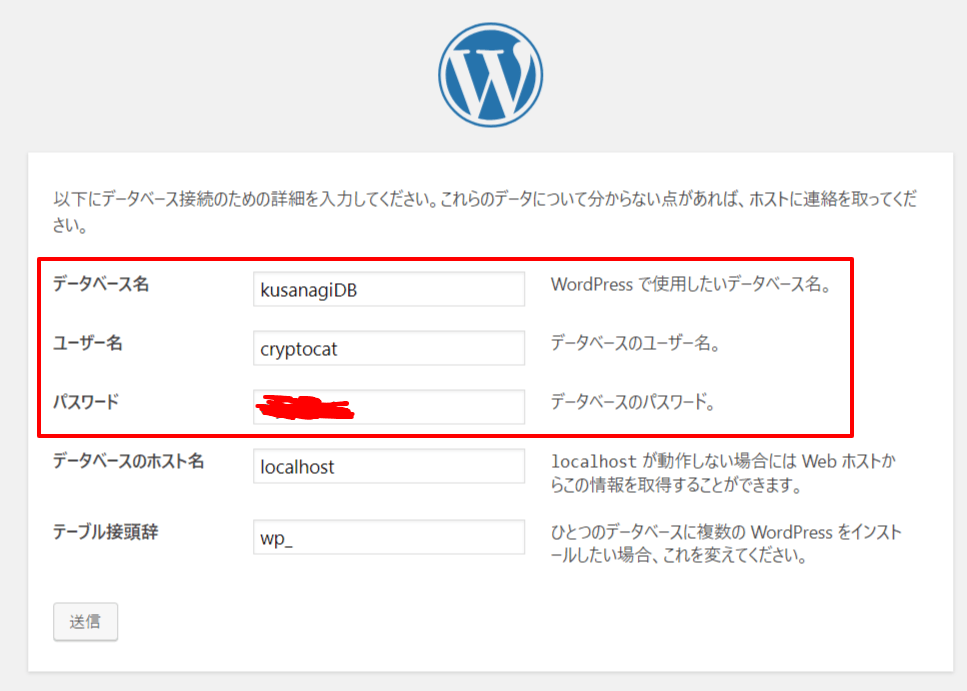
Task: Focus the データベース名 field containing kusanagiDB
Action: (x=389, y=290)
